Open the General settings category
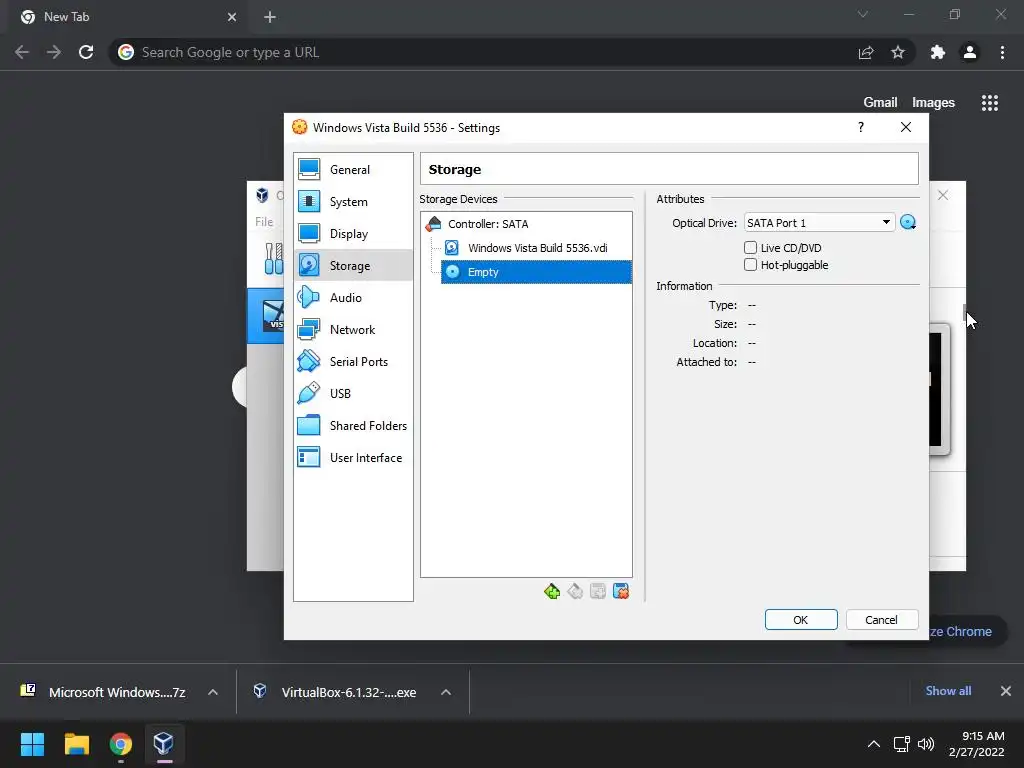Screen dimensions: 1024x768 click(x=353, y=170)
